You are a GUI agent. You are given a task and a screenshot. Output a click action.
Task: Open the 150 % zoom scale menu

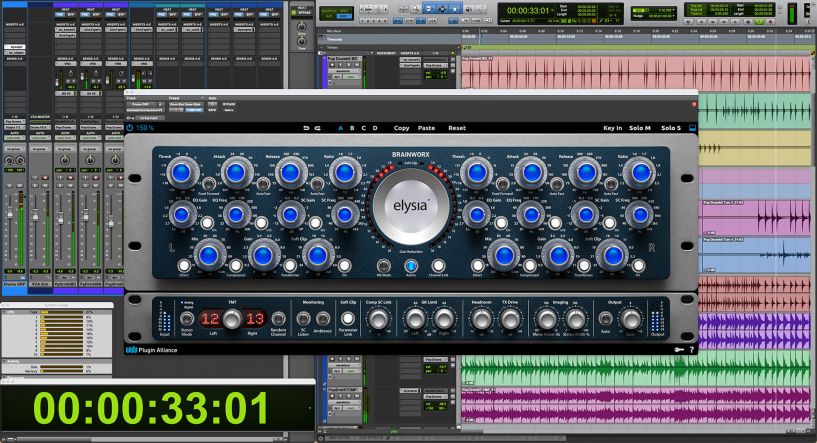(145, 128)
